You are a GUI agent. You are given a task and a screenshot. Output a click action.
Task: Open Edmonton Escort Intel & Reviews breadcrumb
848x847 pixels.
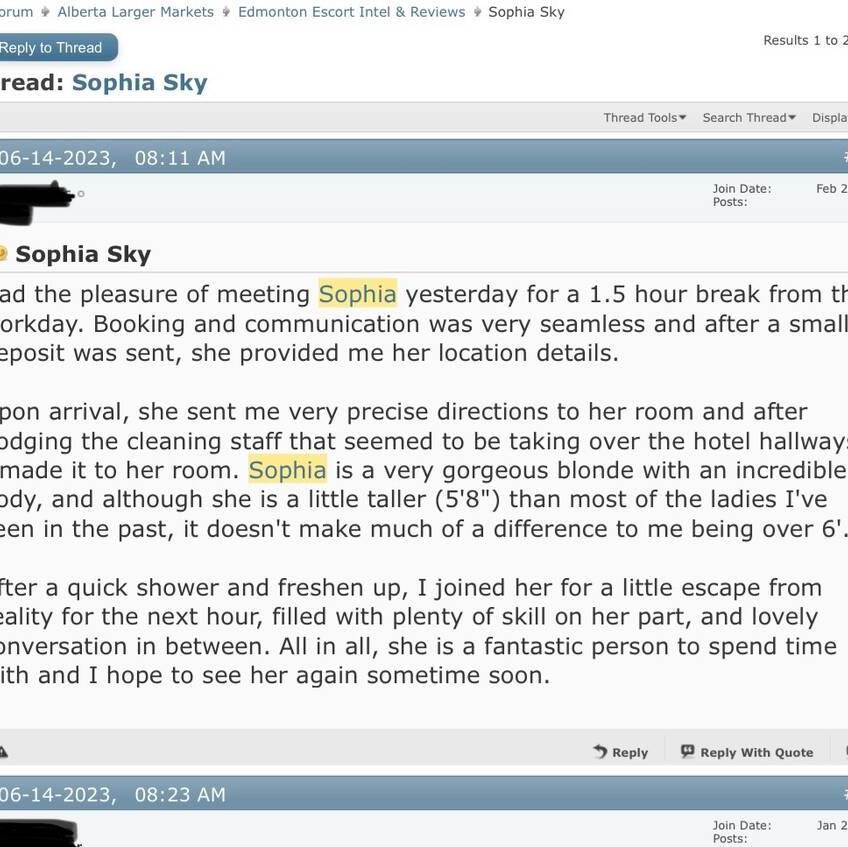tap(351, 12)
